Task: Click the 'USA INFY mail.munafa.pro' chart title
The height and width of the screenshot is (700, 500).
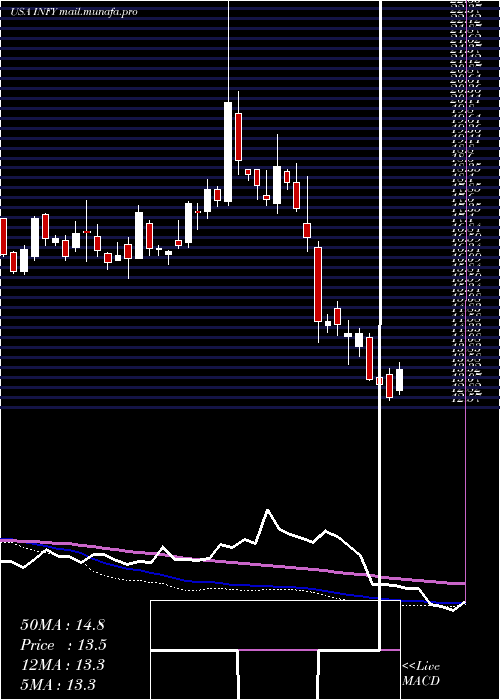Action: pyautogui.click(x=73, y=12)
